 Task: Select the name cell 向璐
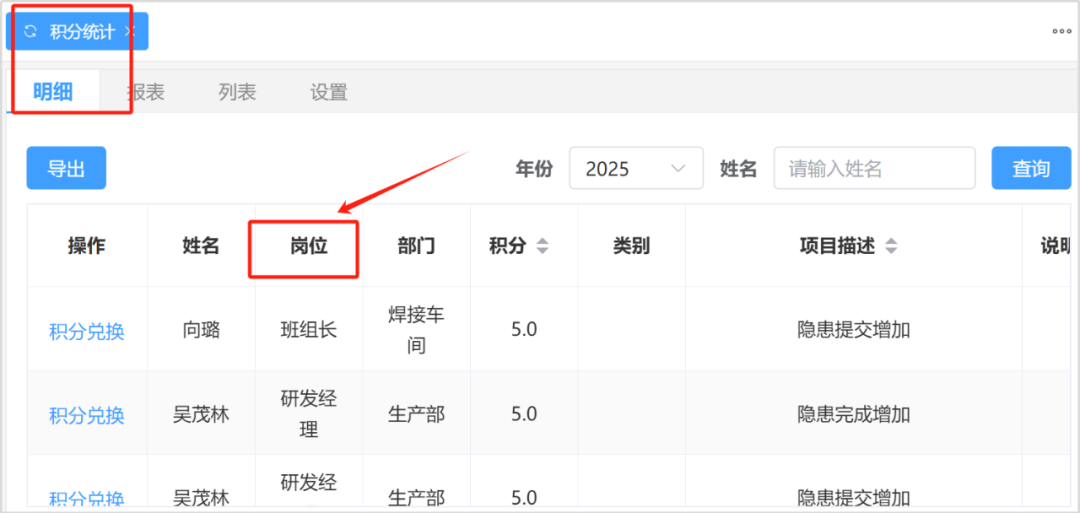201,330
